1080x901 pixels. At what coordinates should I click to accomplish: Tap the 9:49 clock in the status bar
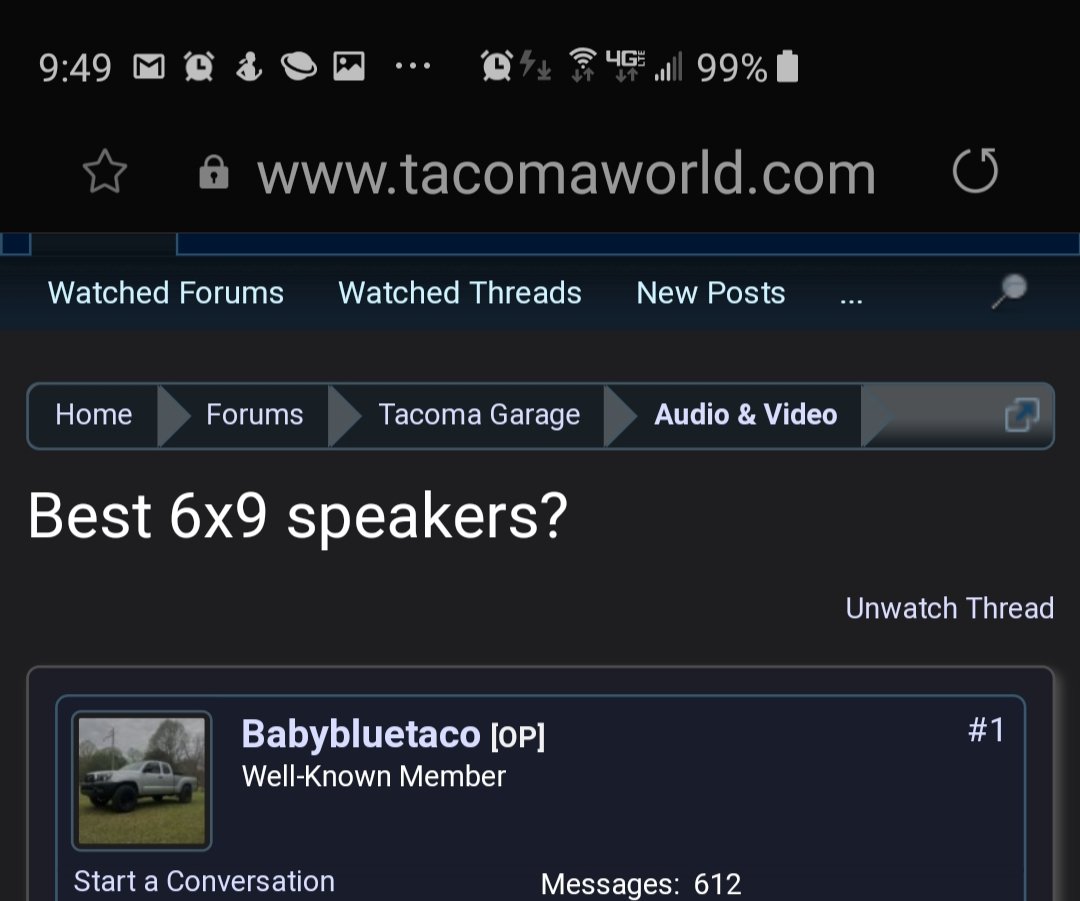[x=75, y=68]
